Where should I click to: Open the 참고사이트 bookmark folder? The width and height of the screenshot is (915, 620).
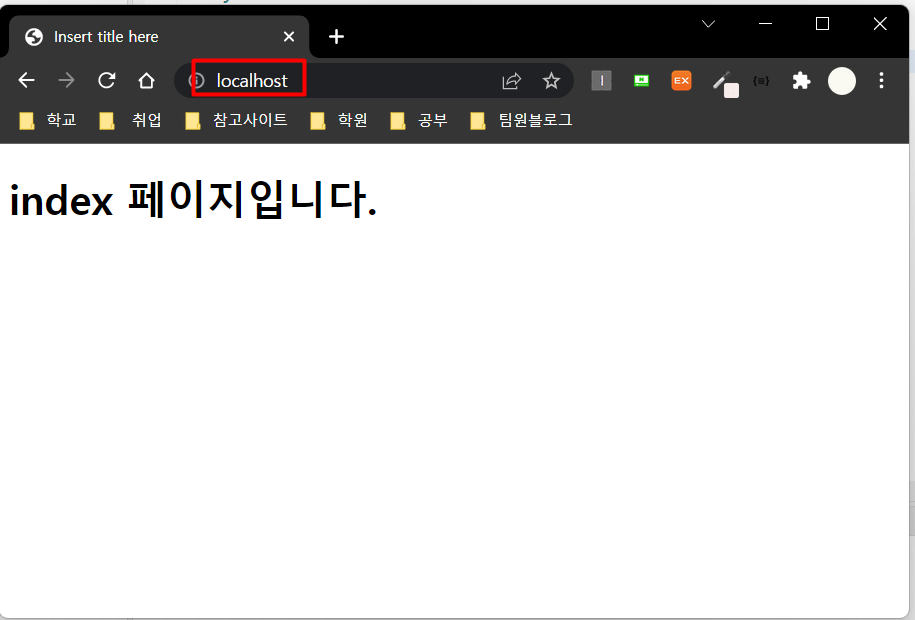tap(236, 120)
